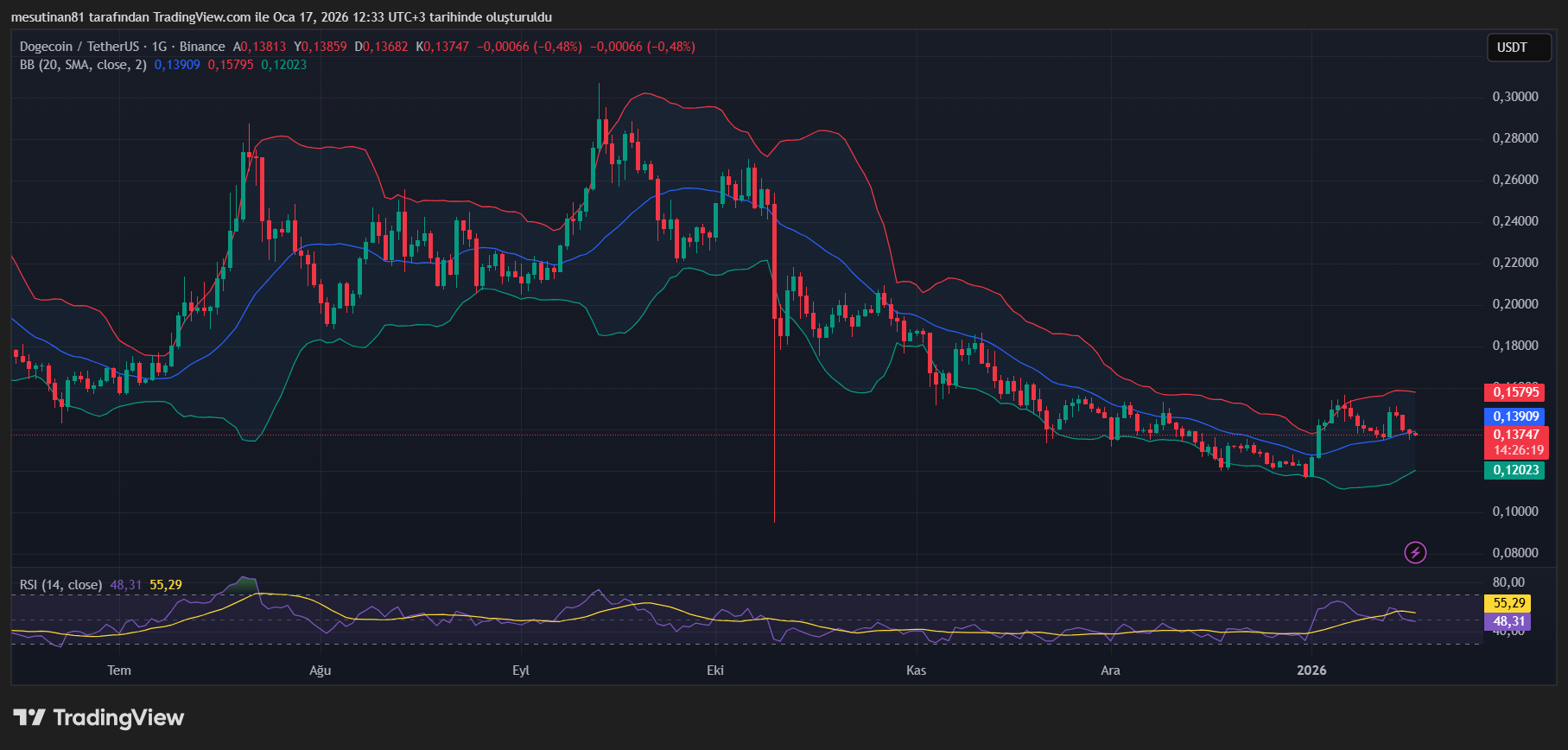Select green 0,12023 lower band axis tag
Viewport: 1568px width, 750px height.
coord(1514,470)
